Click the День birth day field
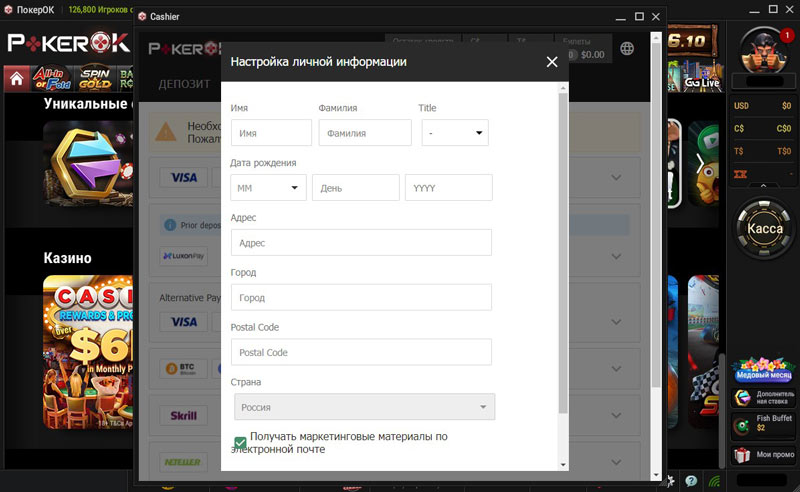 (356, 188)
